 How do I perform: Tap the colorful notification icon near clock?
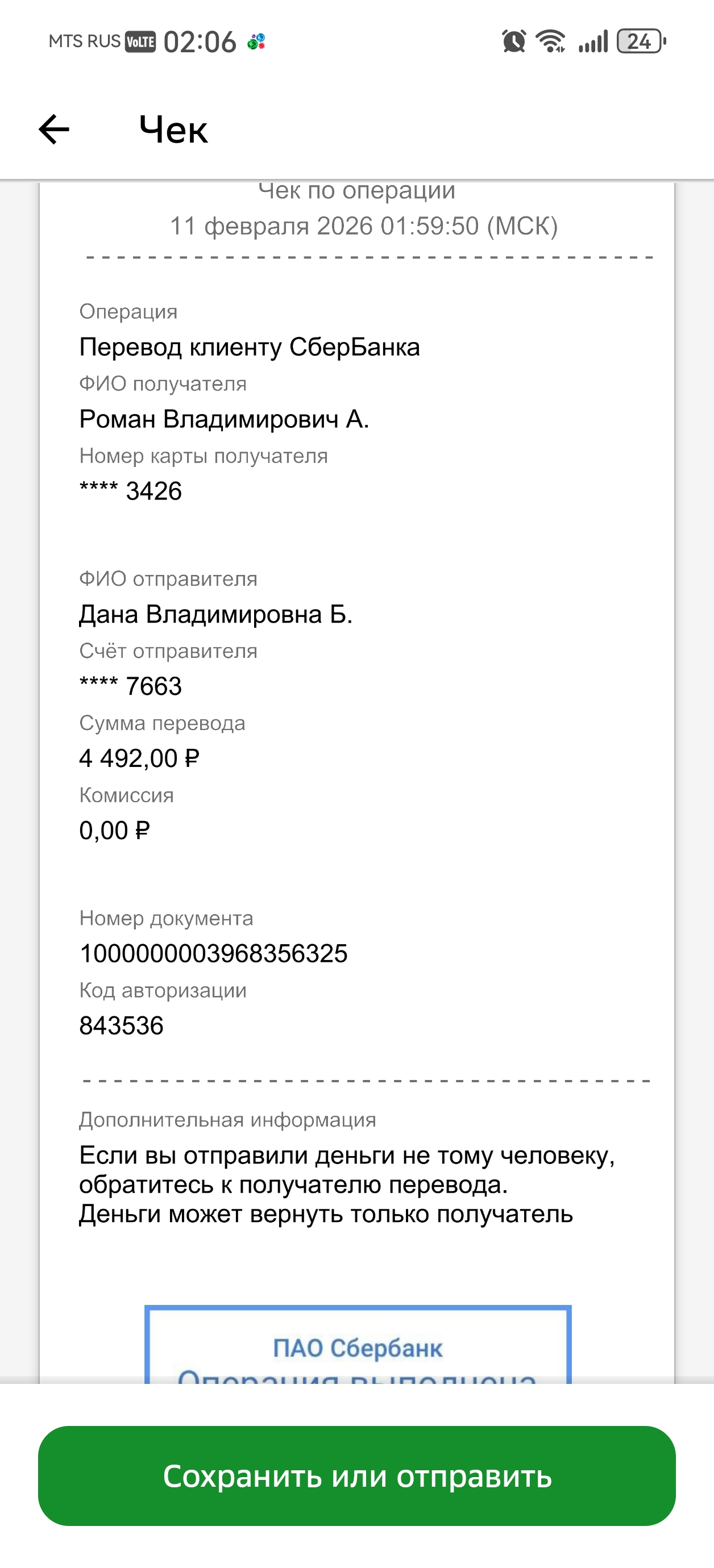[256, 41]
